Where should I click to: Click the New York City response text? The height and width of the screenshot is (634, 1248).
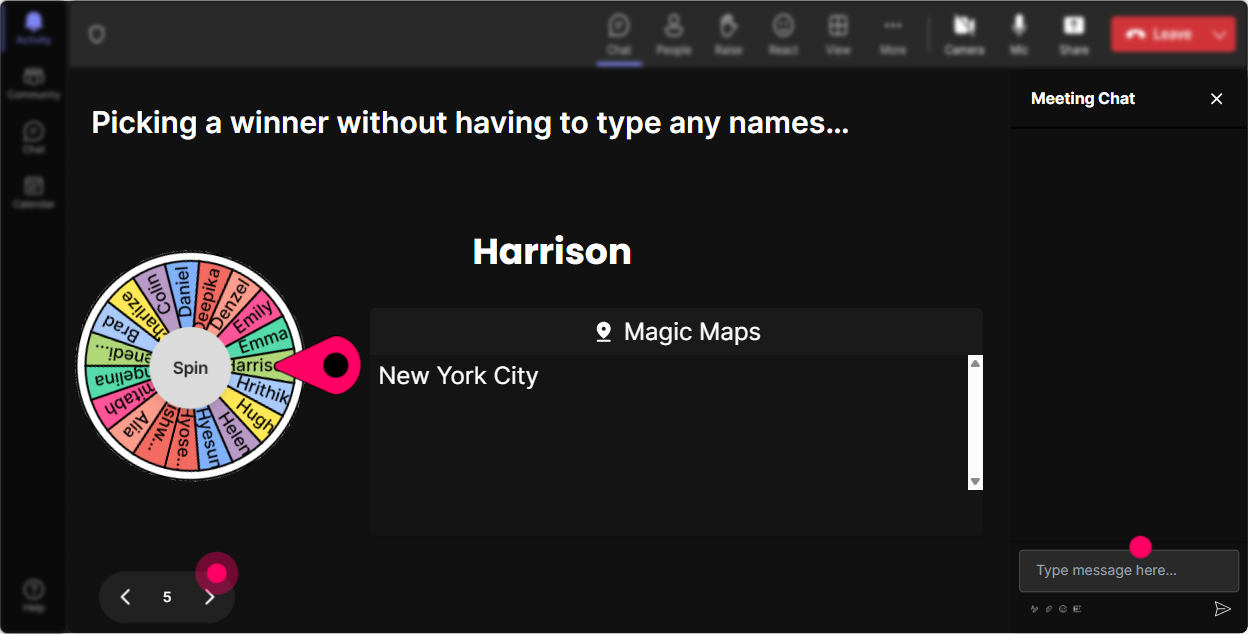(x=459, y=376)
